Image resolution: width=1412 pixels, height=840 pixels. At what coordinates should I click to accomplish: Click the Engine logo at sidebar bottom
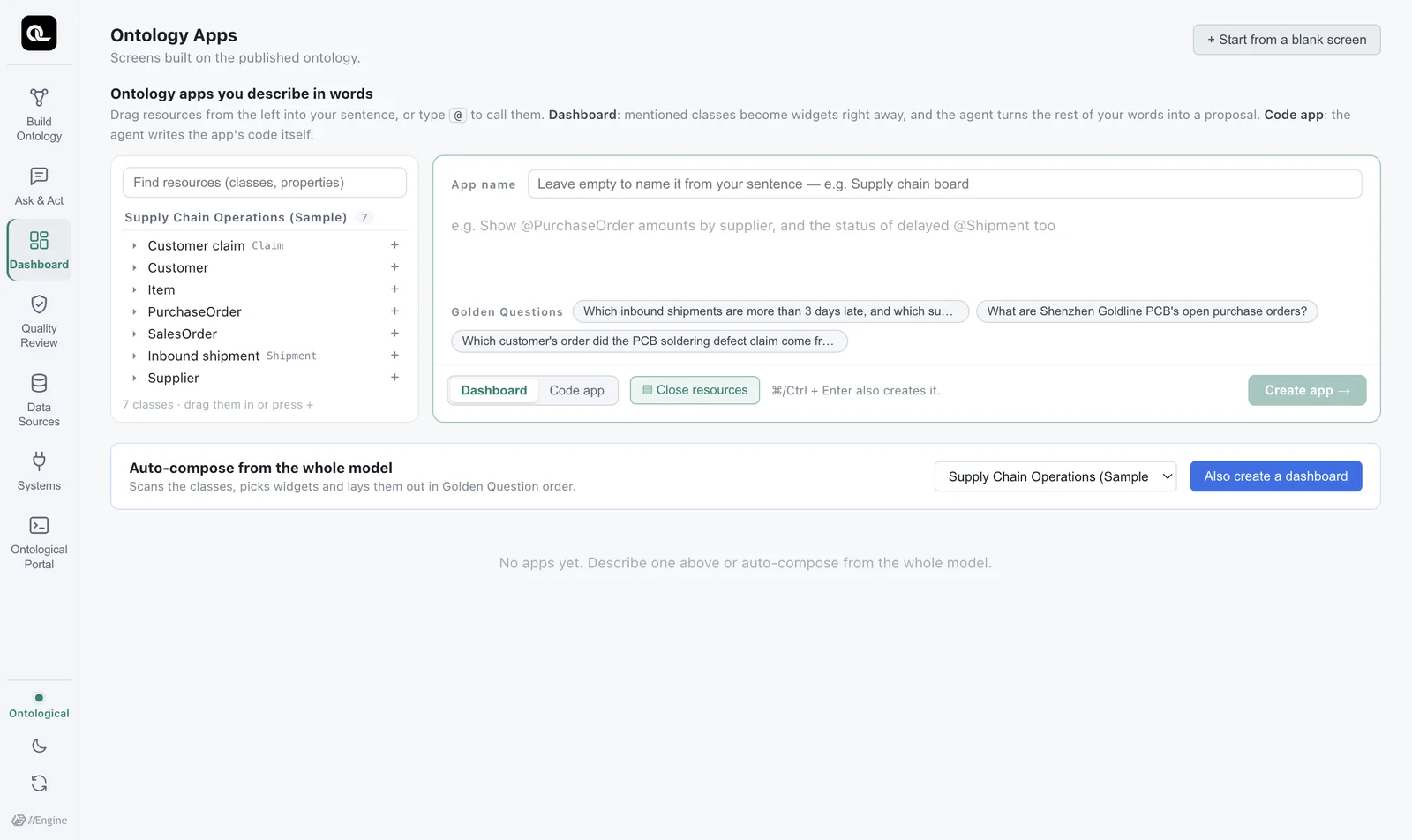click(39, 820)
